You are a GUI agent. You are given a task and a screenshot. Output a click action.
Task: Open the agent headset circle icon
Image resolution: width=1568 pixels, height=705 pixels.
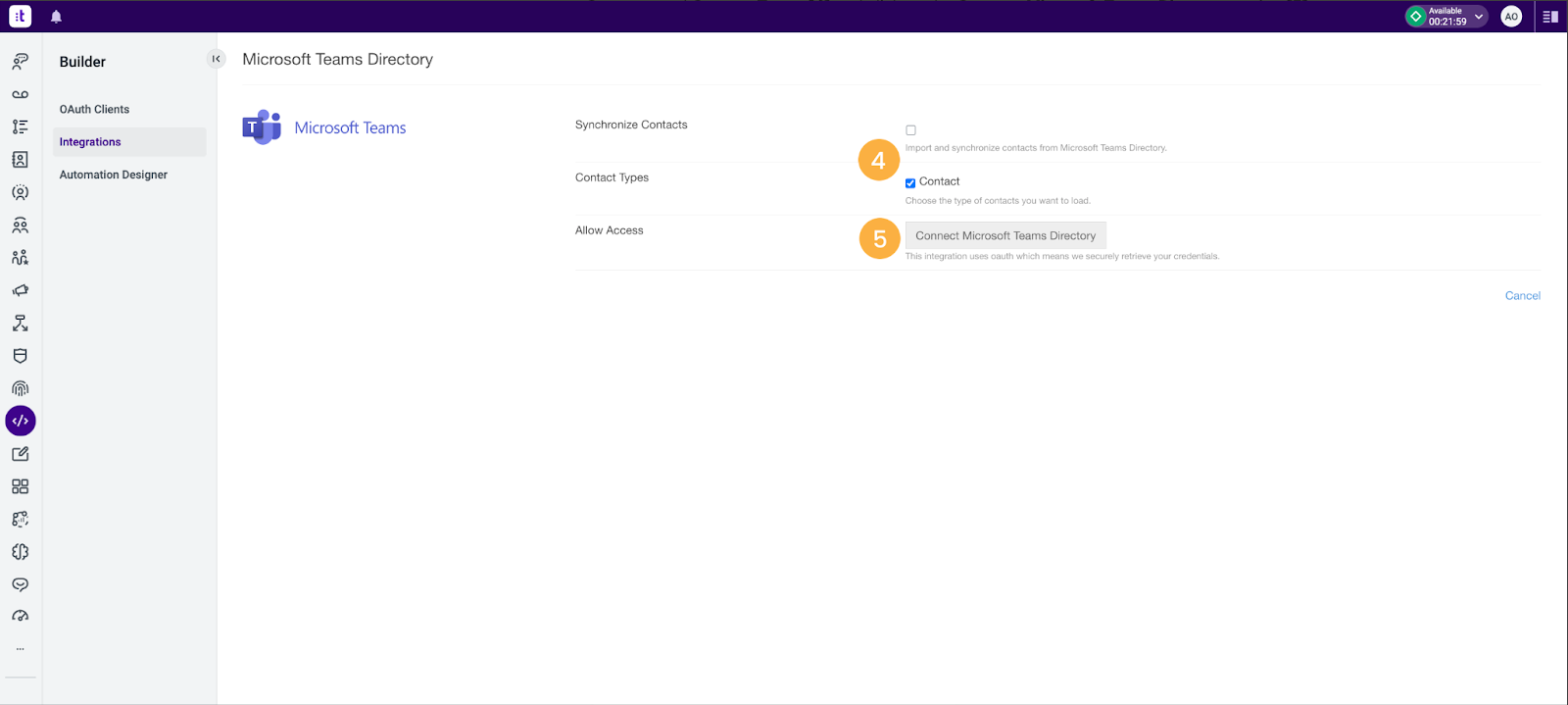(20, 192)
